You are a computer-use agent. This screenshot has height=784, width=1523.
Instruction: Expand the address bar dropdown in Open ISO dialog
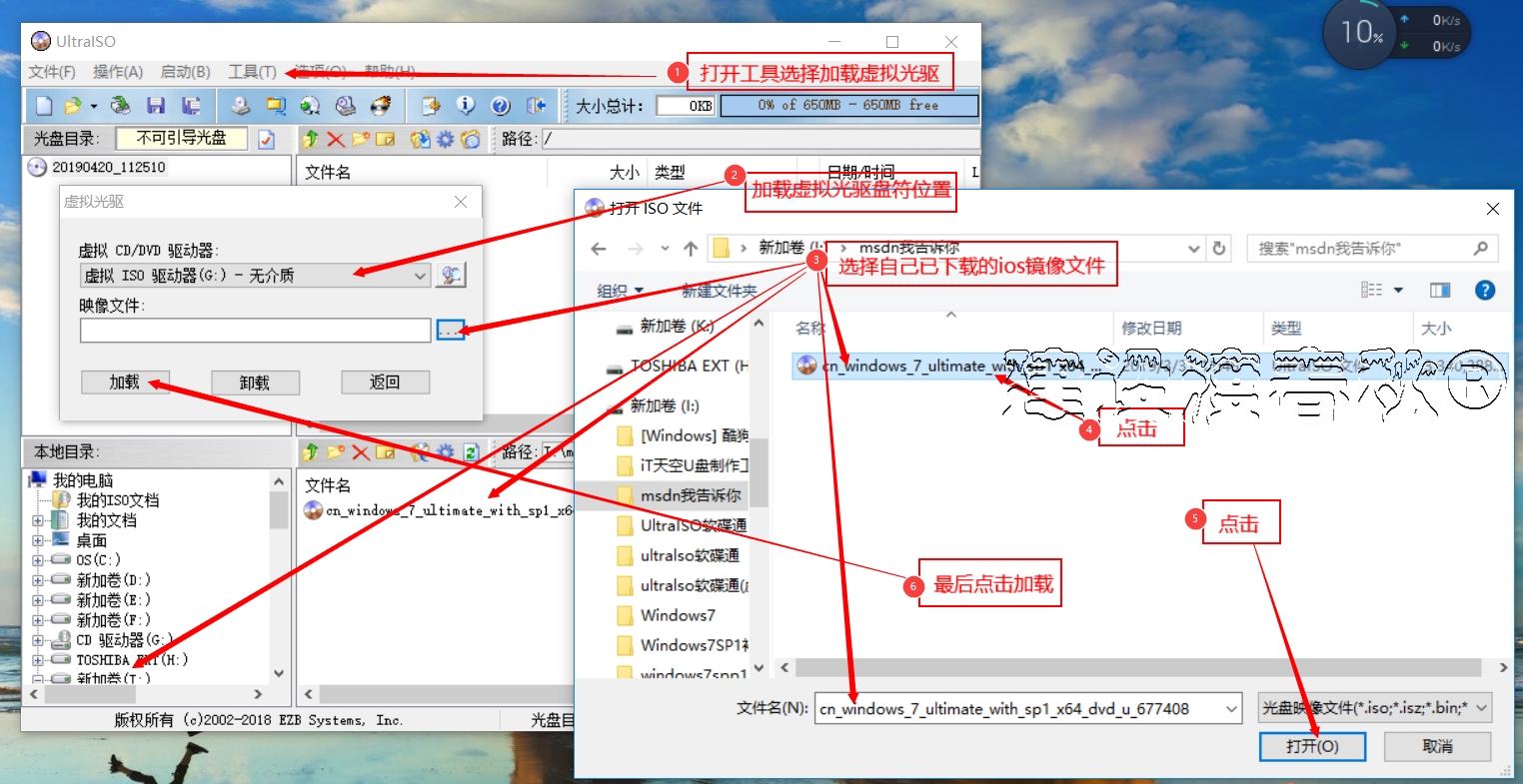(x=1194, y=249)
